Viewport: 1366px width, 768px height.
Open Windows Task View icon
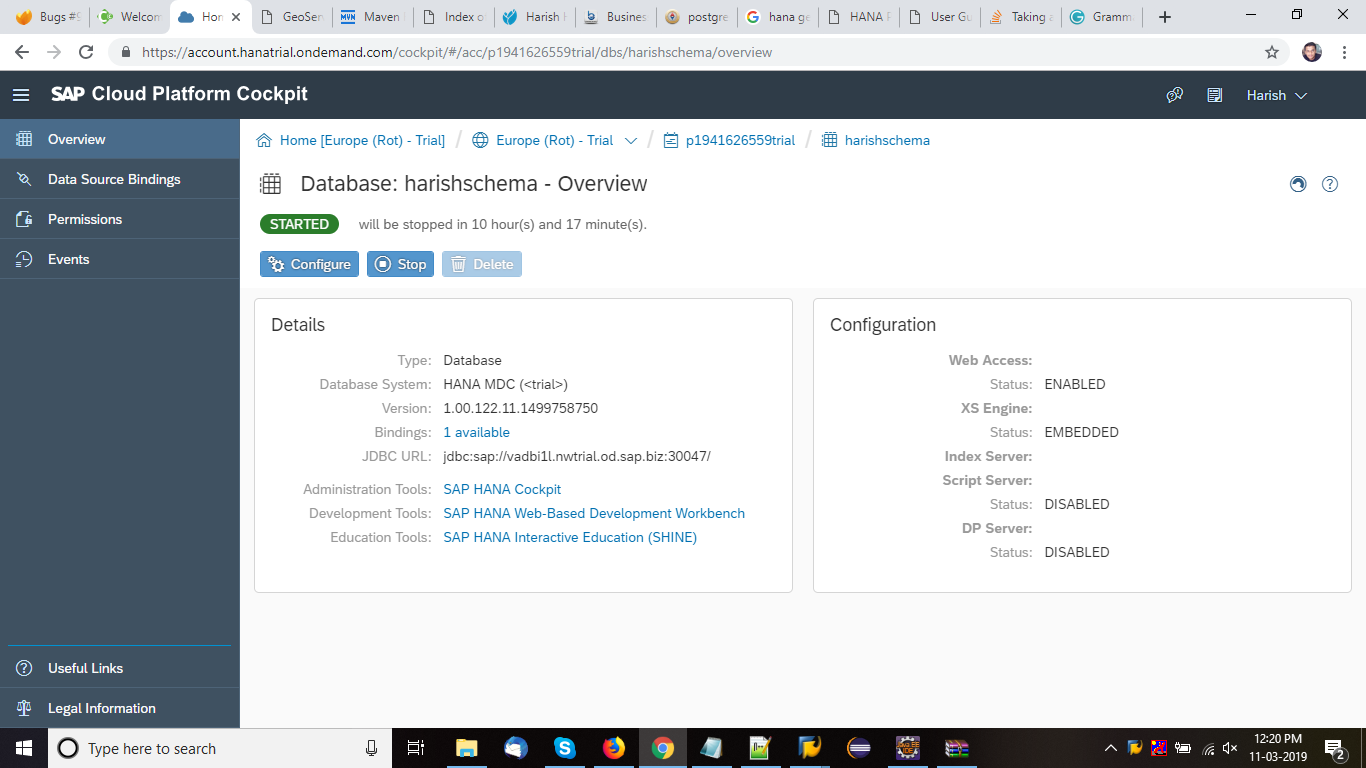(x=416, y=748)
